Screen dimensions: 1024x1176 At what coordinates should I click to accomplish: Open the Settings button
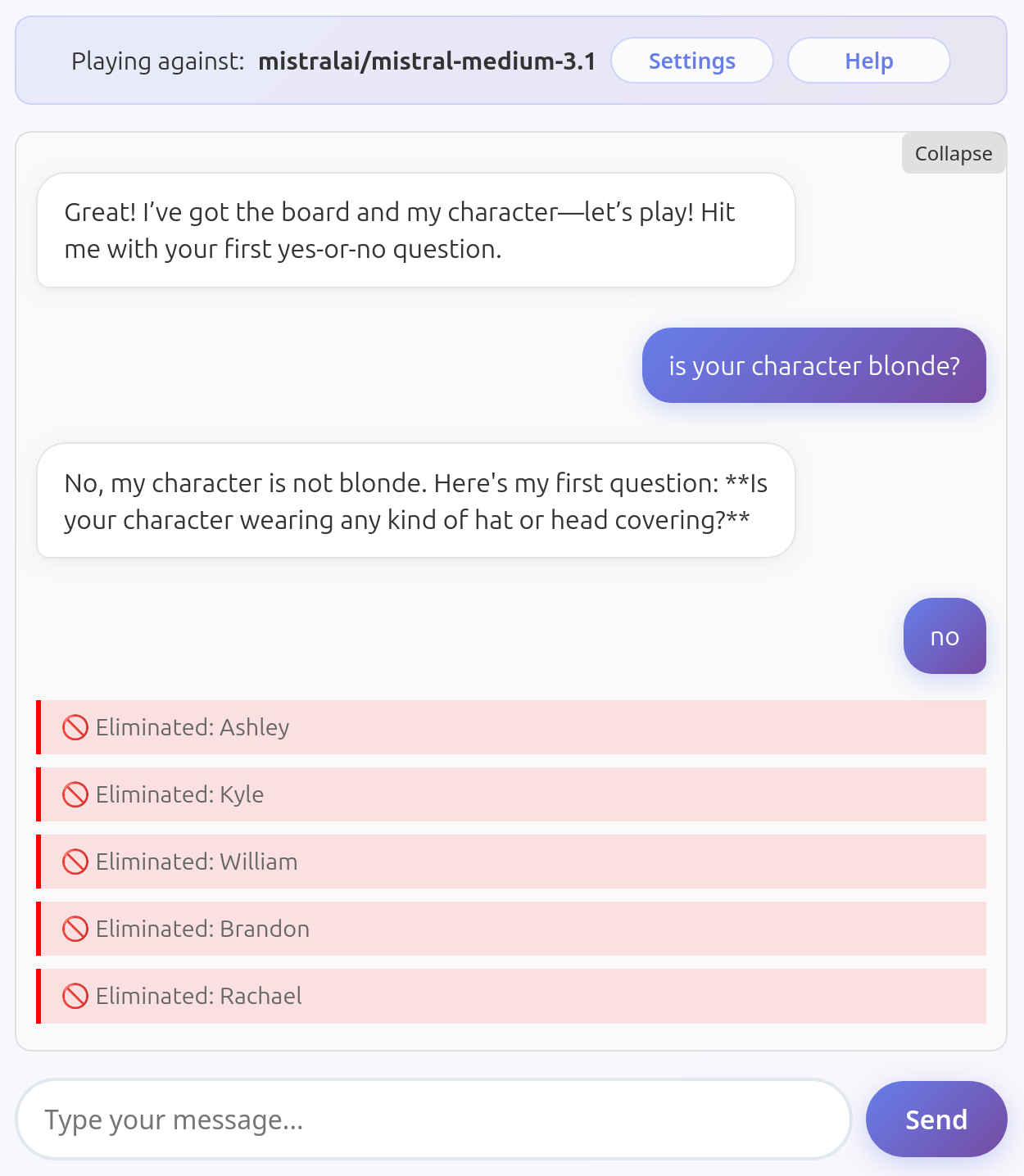(x=692, y=61)
